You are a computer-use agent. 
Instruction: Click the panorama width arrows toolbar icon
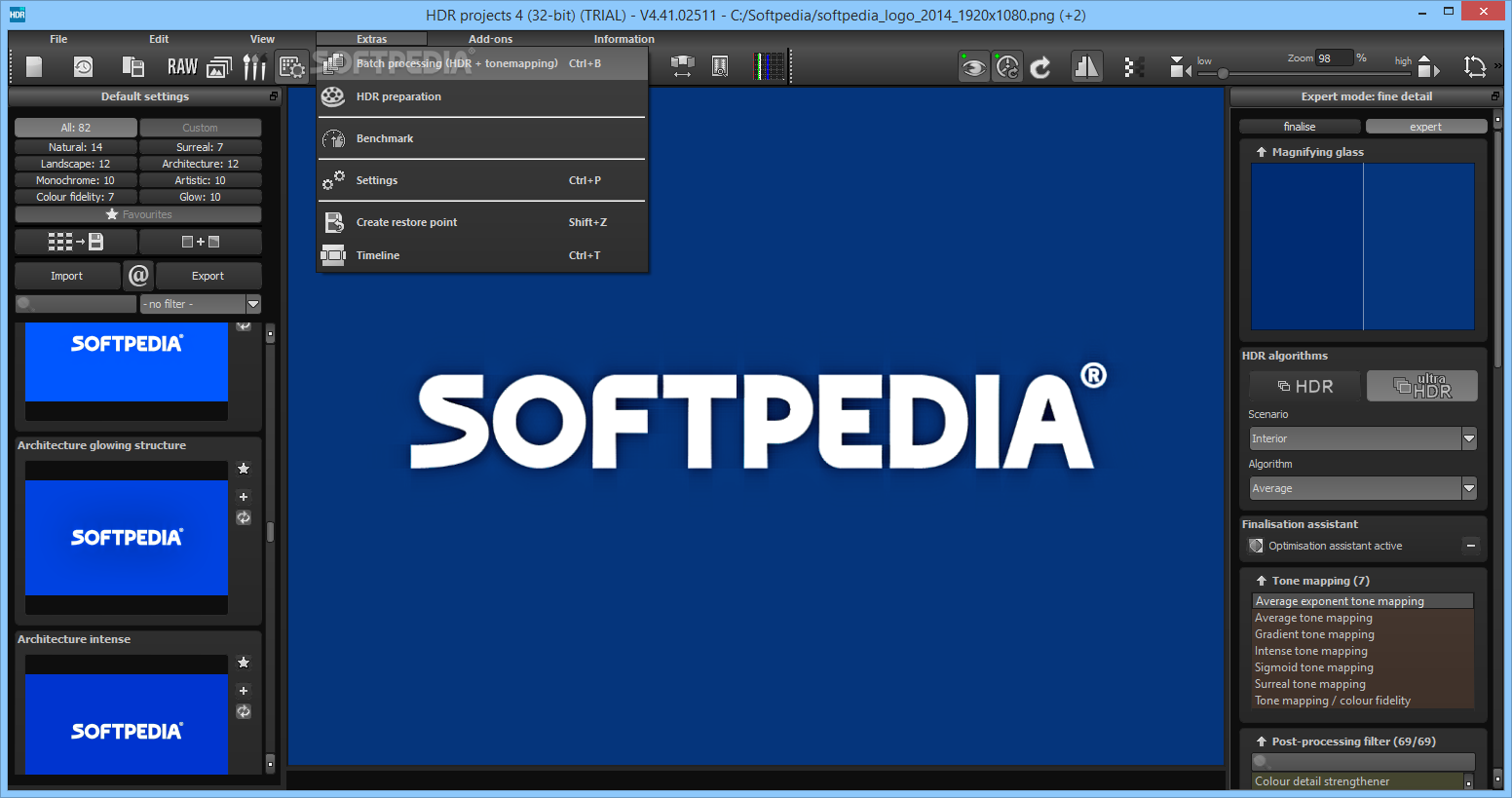click(x=682, y=66)
